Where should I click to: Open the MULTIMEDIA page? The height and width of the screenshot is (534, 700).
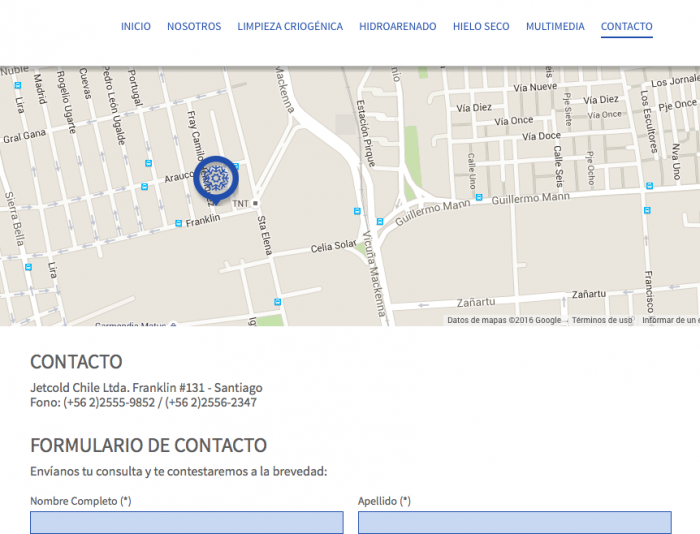pos(555,27)
